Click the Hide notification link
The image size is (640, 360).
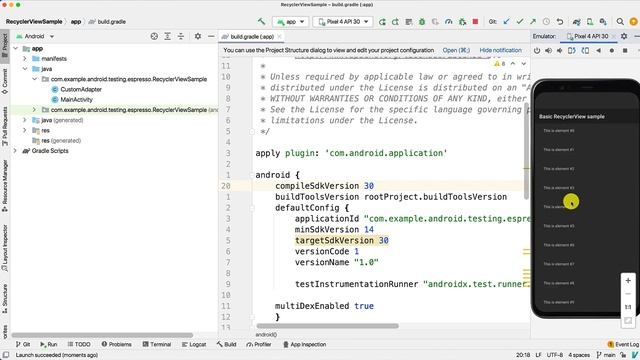(x=500, y=50)
